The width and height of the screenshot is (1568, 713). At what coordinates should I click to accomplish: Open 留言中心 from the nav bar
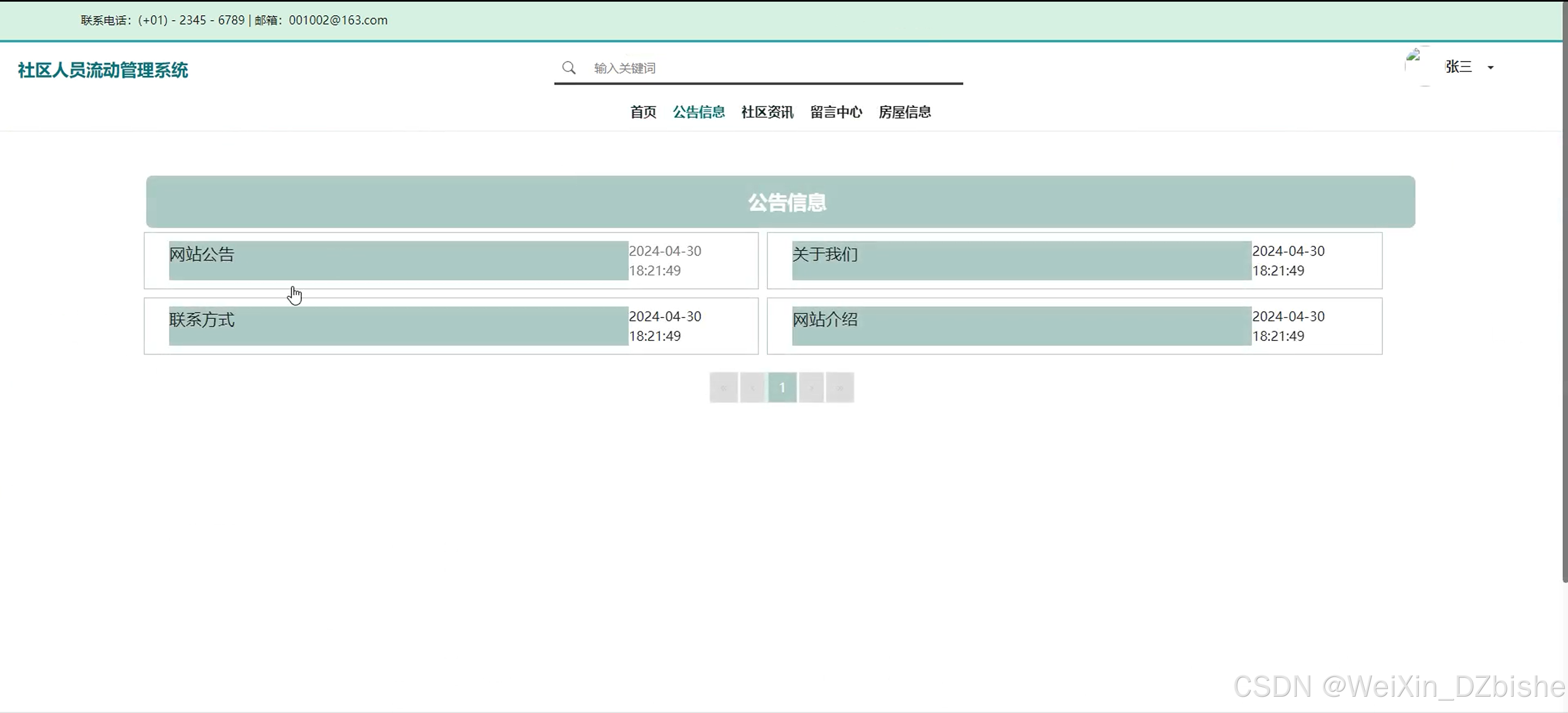[x=835, y=112]
